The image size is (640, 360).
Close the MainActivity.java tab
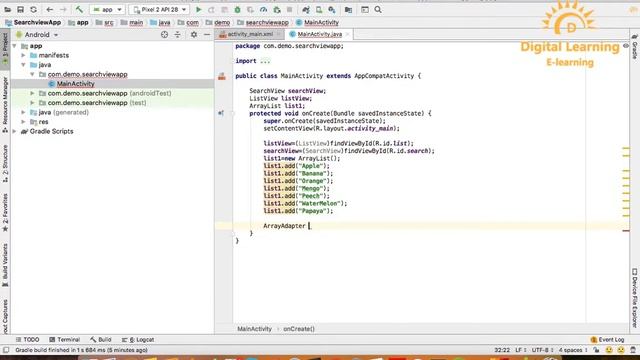[348, 34]
